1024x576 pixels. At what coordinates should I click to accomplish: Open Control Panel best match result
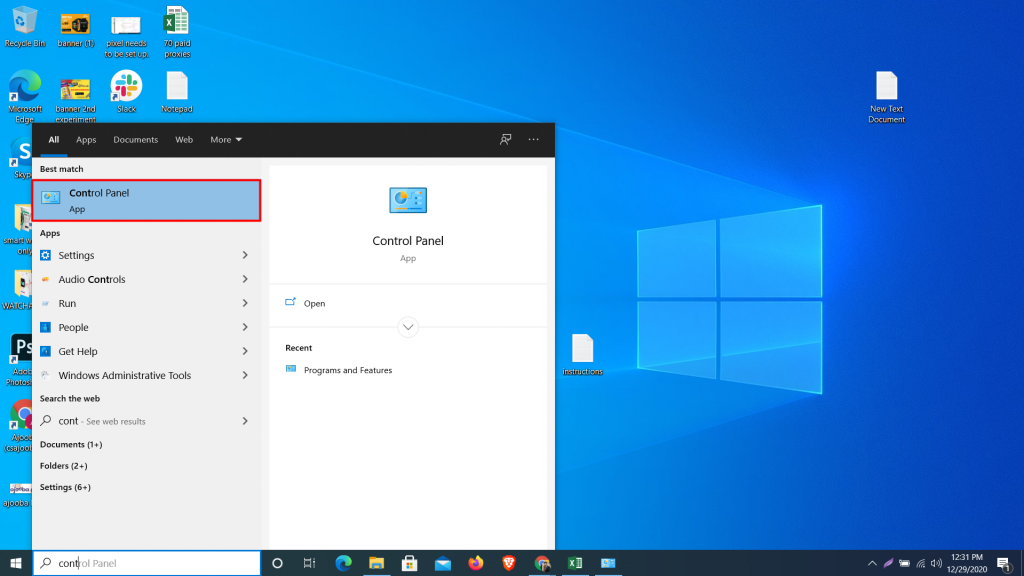click(147, 200)
